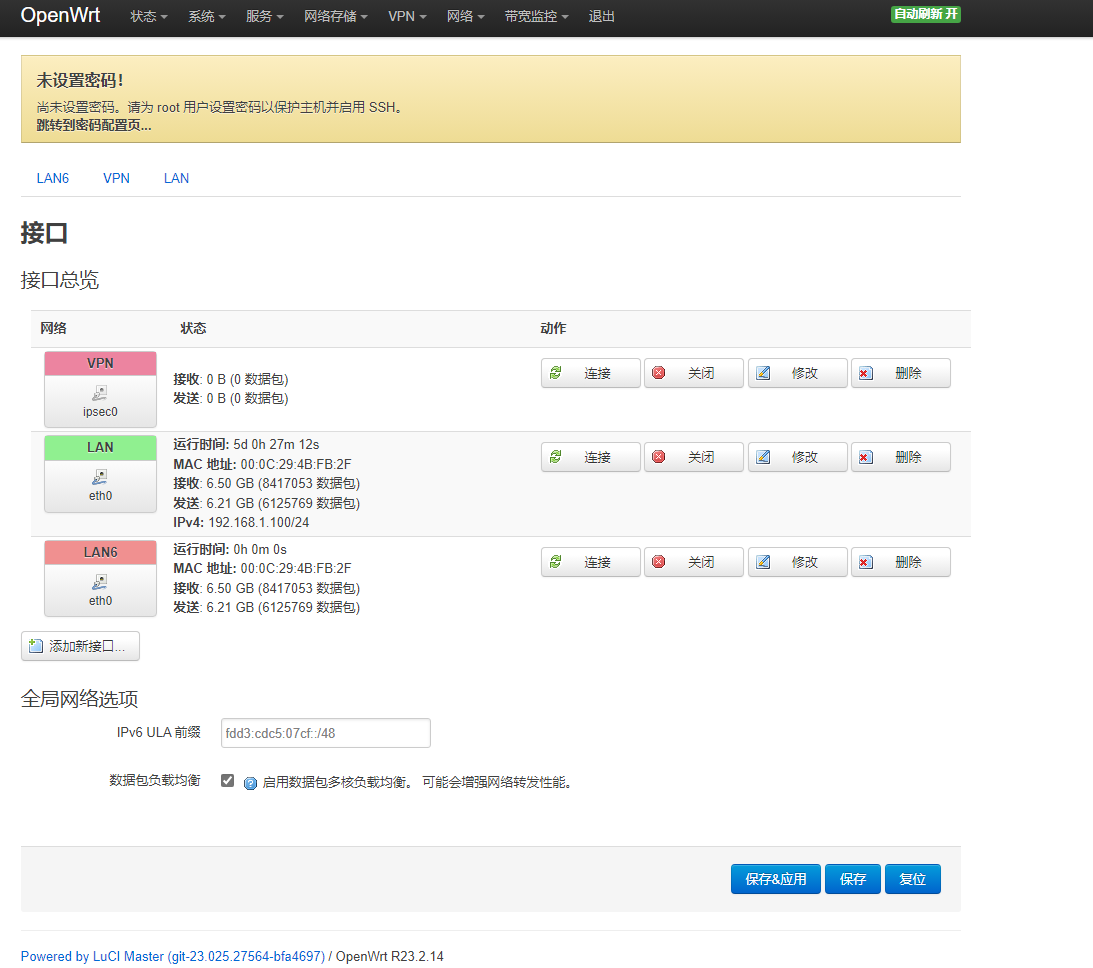Click the OpenWrt brand logo
This screenshot has width=1093, height=968.
(x=61, y=15)
